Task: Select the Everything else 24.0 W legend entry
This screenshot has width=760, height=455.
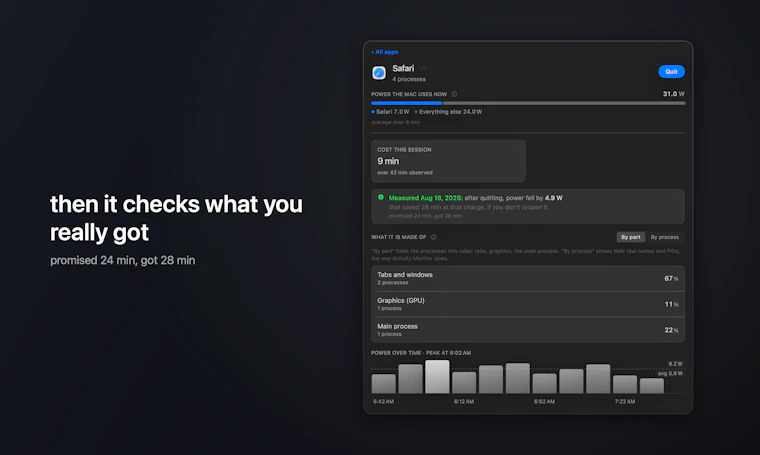Action: pos(448,111)
